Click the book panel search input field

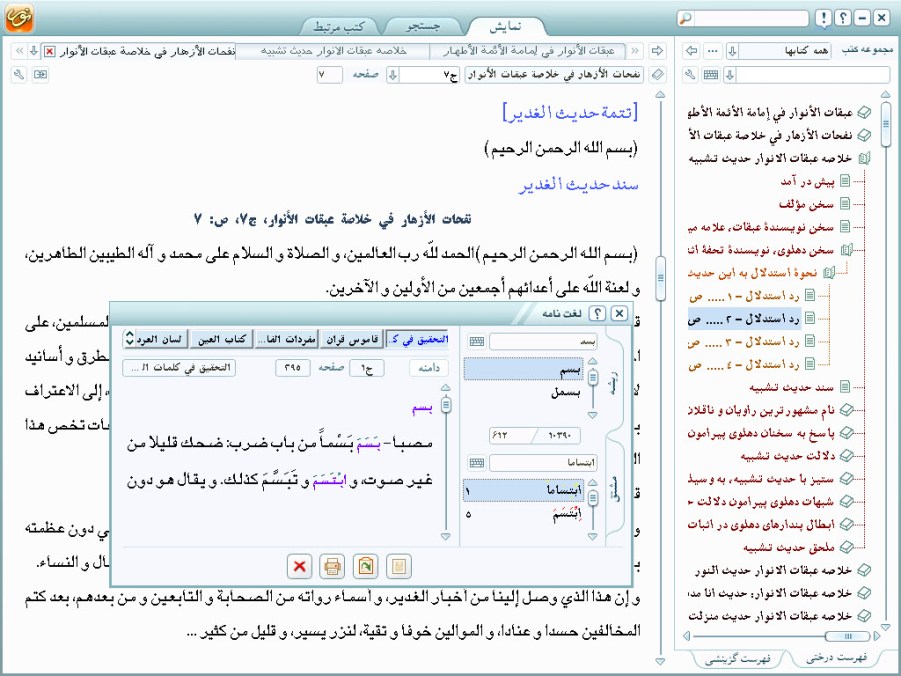813,75
